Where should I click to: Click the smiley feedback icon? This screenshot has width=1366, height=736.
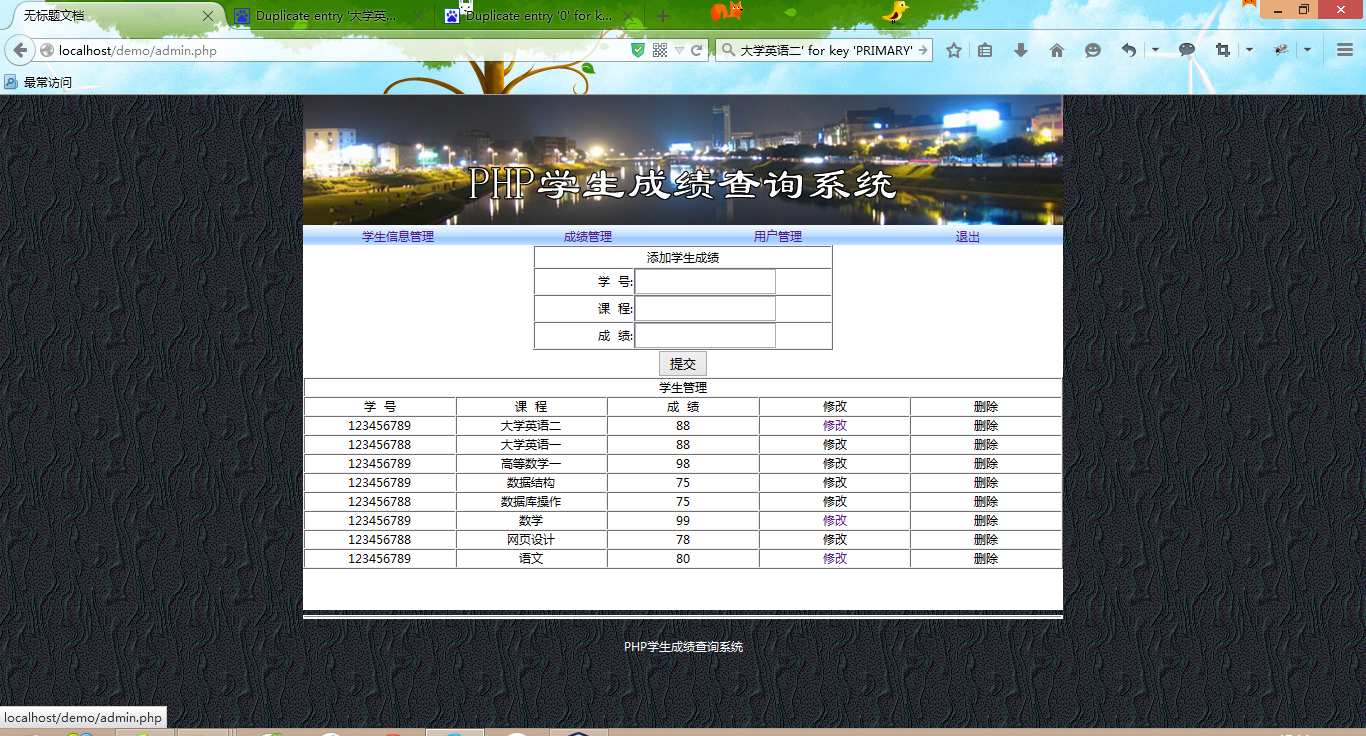click(1093, 50)
